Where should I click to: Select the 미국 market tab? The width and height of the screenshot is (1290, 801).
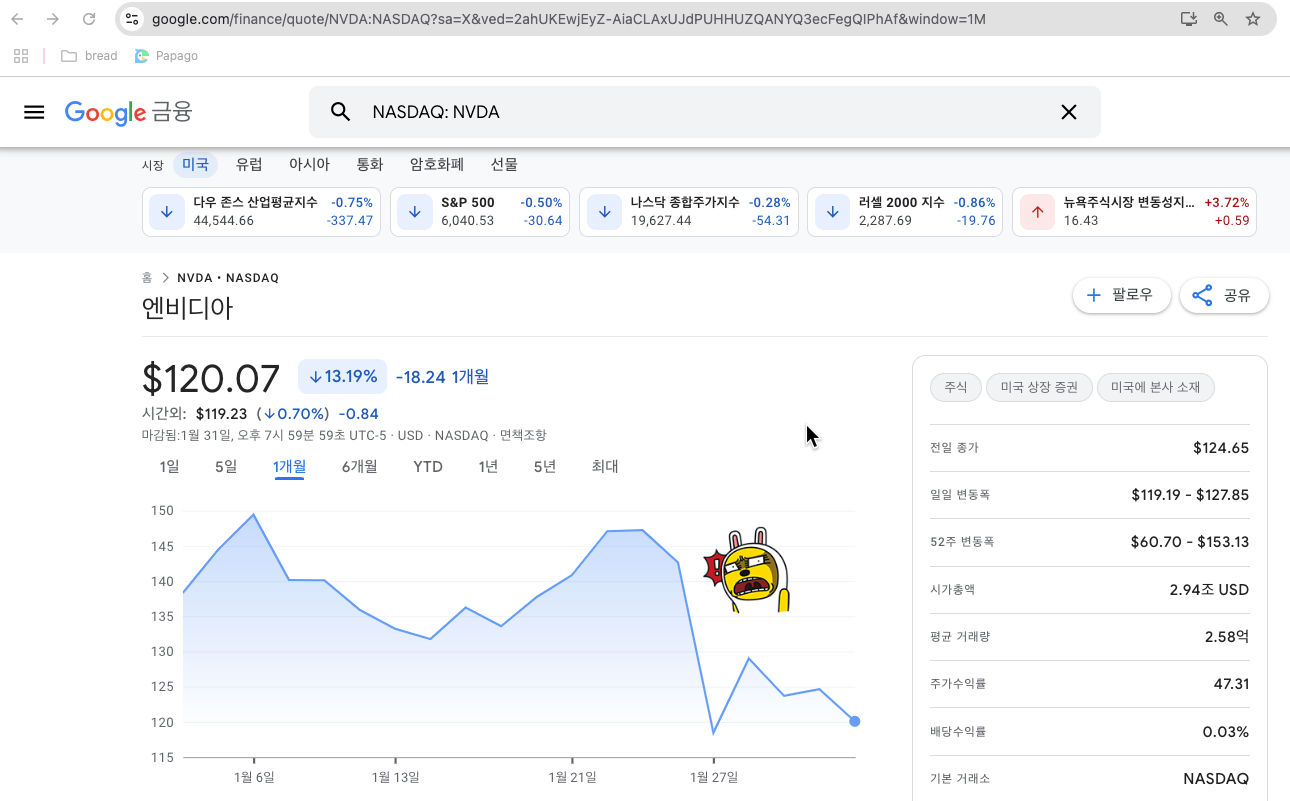tap(195, 165)
